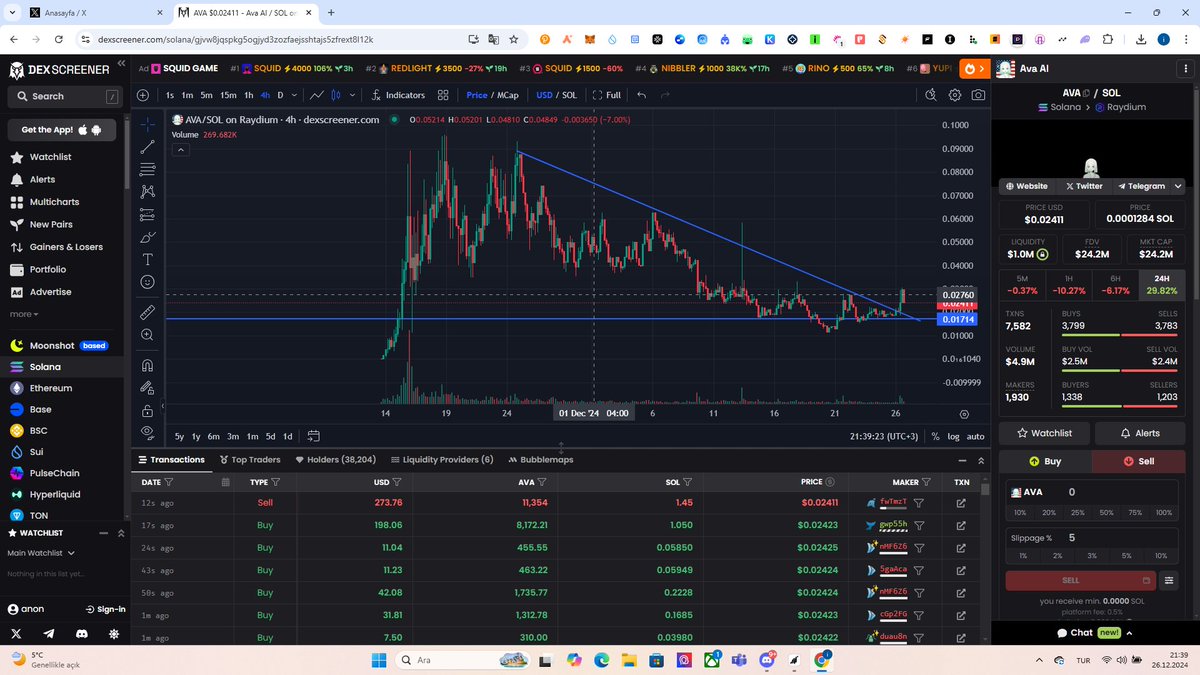Add AVA to Watchlist button

pyautogui.click(x=1044, y=433)
